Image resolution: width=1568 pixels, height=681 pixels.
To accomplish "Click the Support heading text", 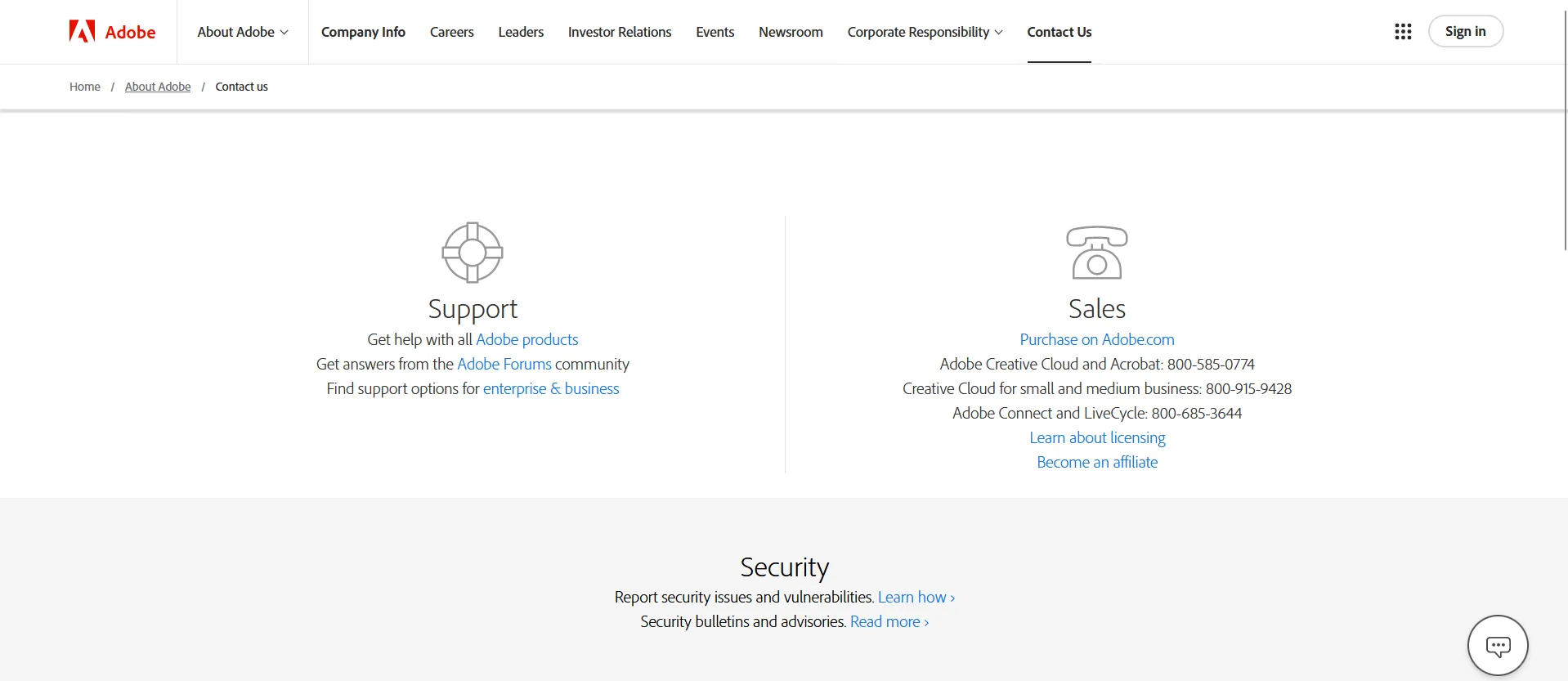I will click(473, 309).
